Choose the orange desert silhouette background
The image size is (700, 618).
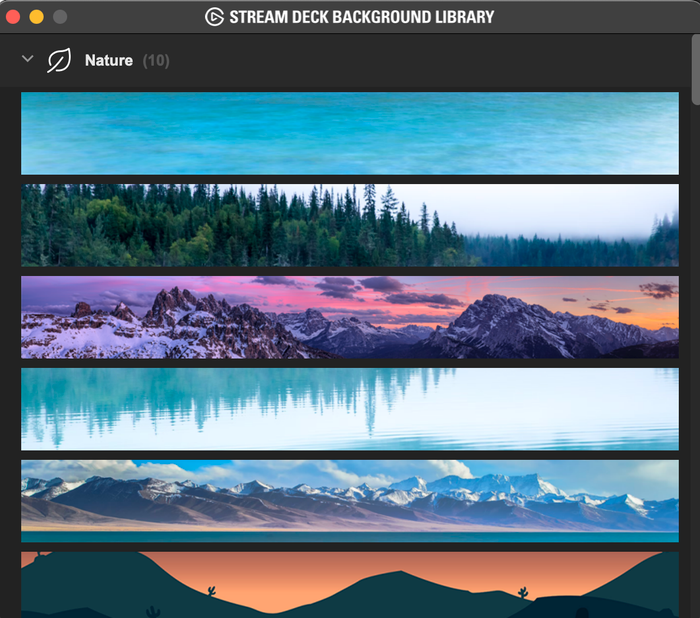(350, 585)
